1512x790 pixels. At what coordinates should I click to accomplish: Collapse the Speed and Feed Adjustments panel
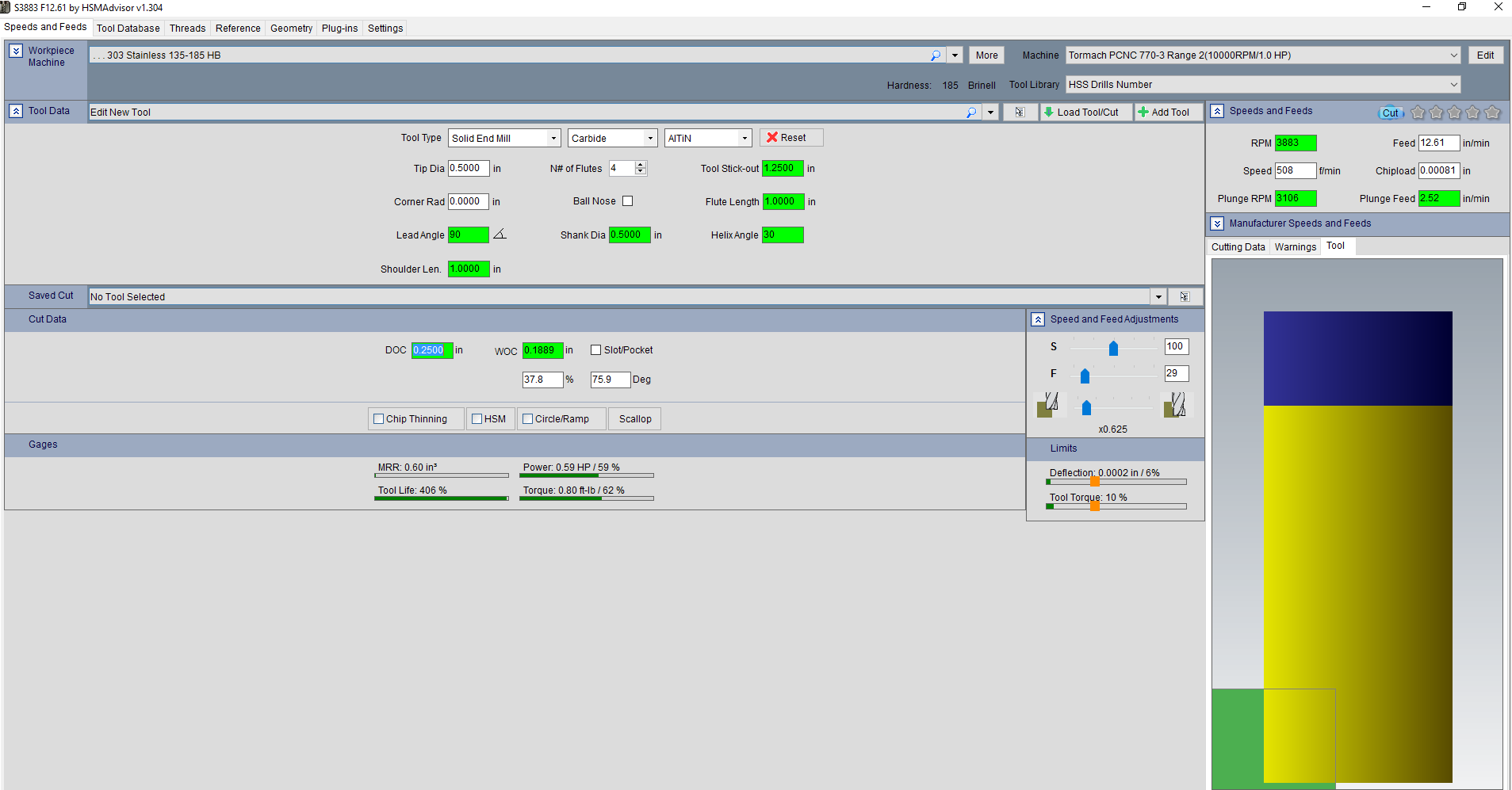tap(1038, 319)
